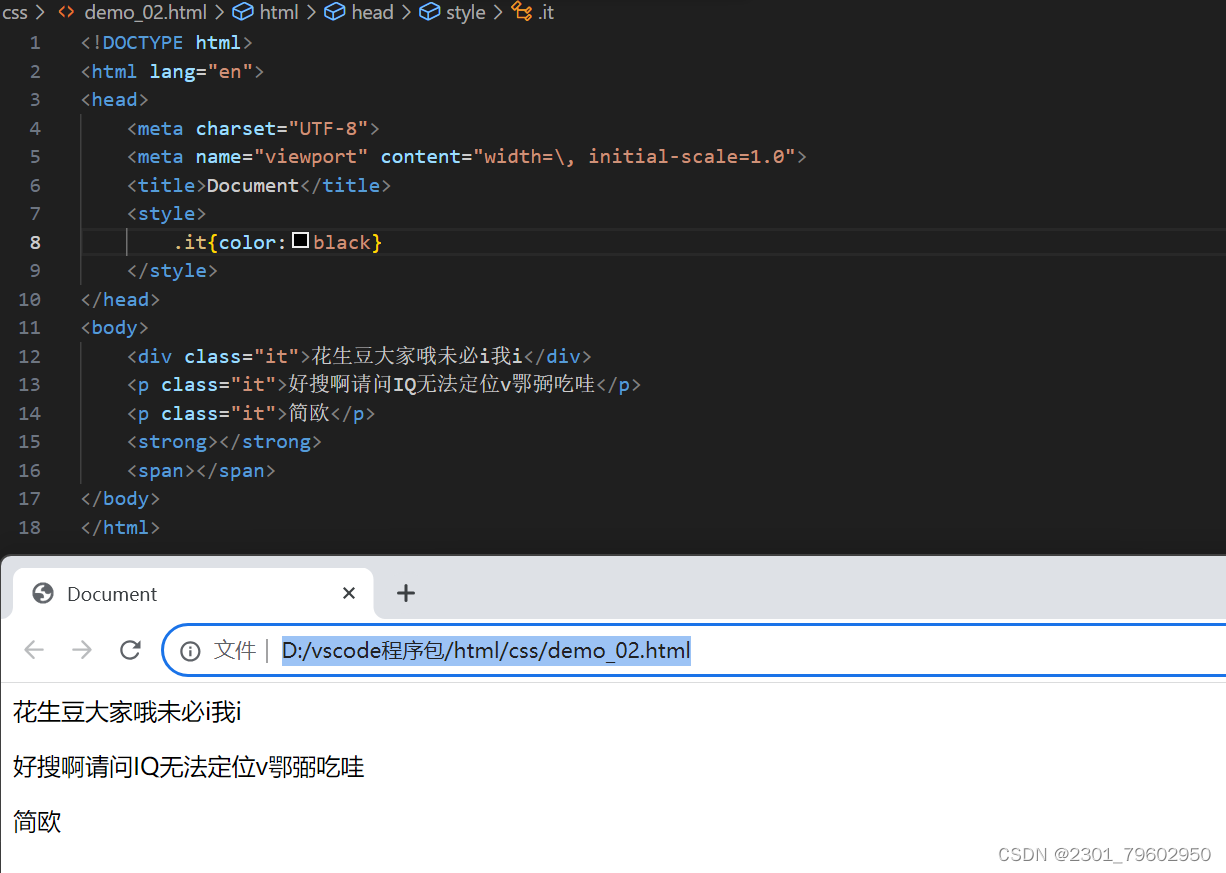Close the Document browser tab
The image size is (1226, 873).
349,593
